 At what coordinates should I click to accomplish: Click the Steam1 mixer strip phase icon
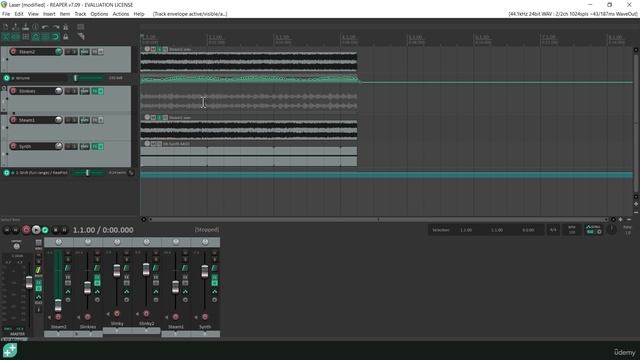point(185,300)
